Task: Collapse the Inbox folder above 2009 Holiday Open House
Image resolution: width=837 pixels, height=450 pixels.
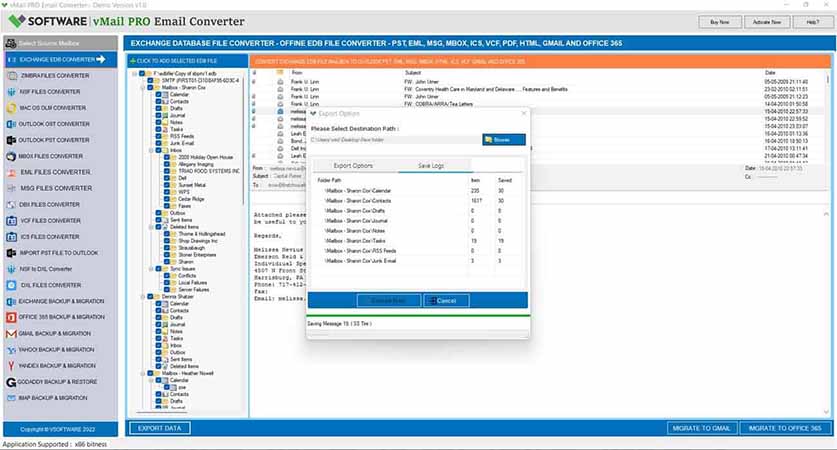Action: tap(151, 150)
